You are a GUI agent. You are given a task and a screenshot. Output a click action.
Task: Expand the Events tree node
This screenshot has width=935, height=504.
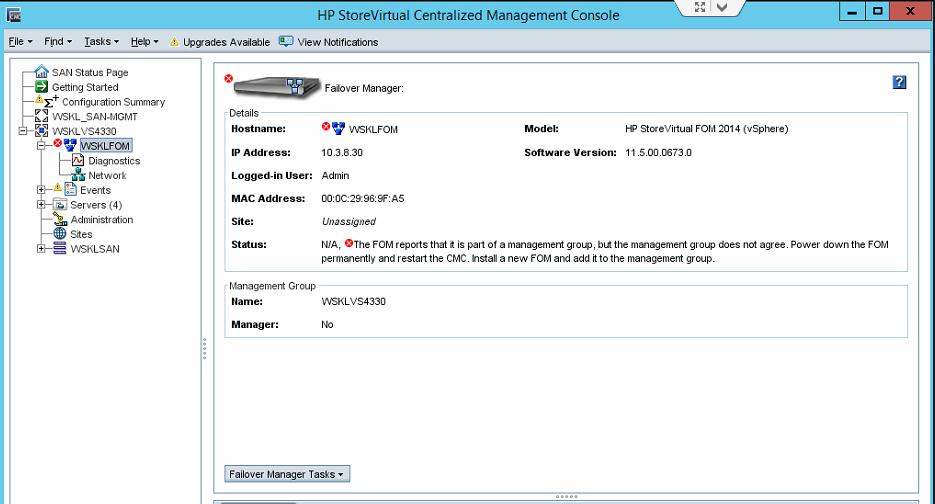pos(41,190)
